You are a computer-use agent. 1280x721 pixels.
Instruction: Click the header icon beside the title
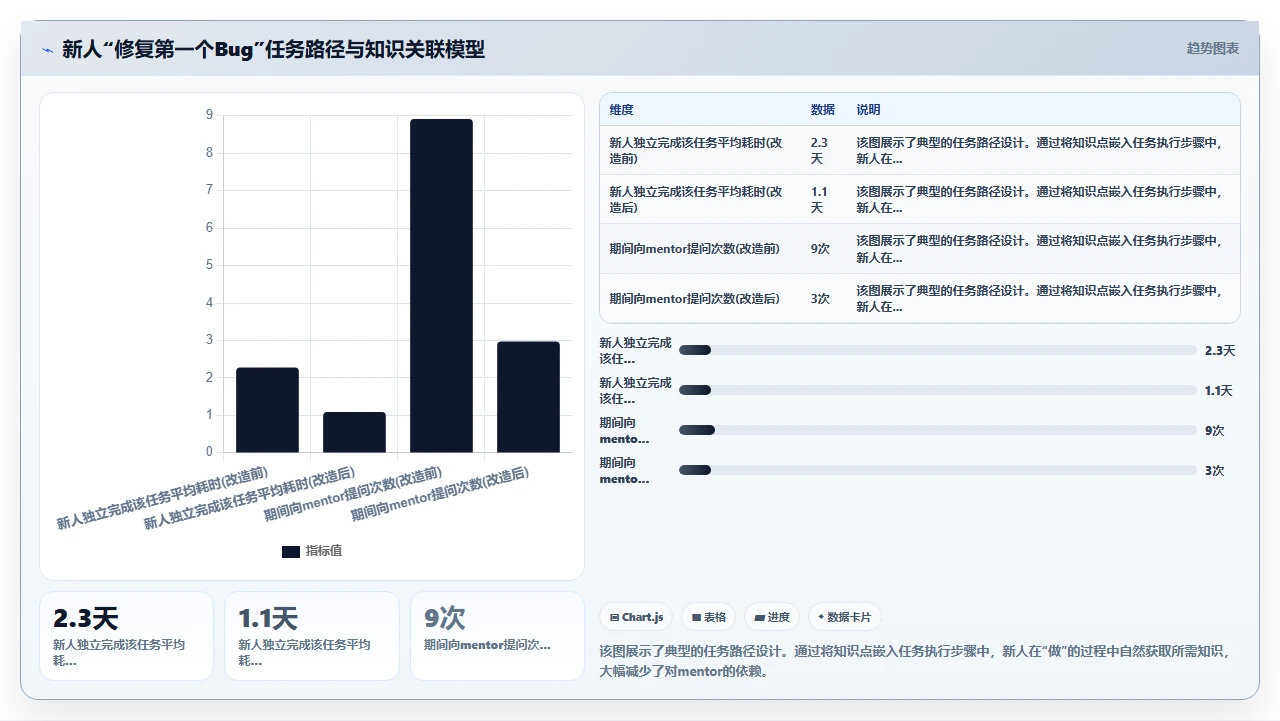tap(48, 49)
